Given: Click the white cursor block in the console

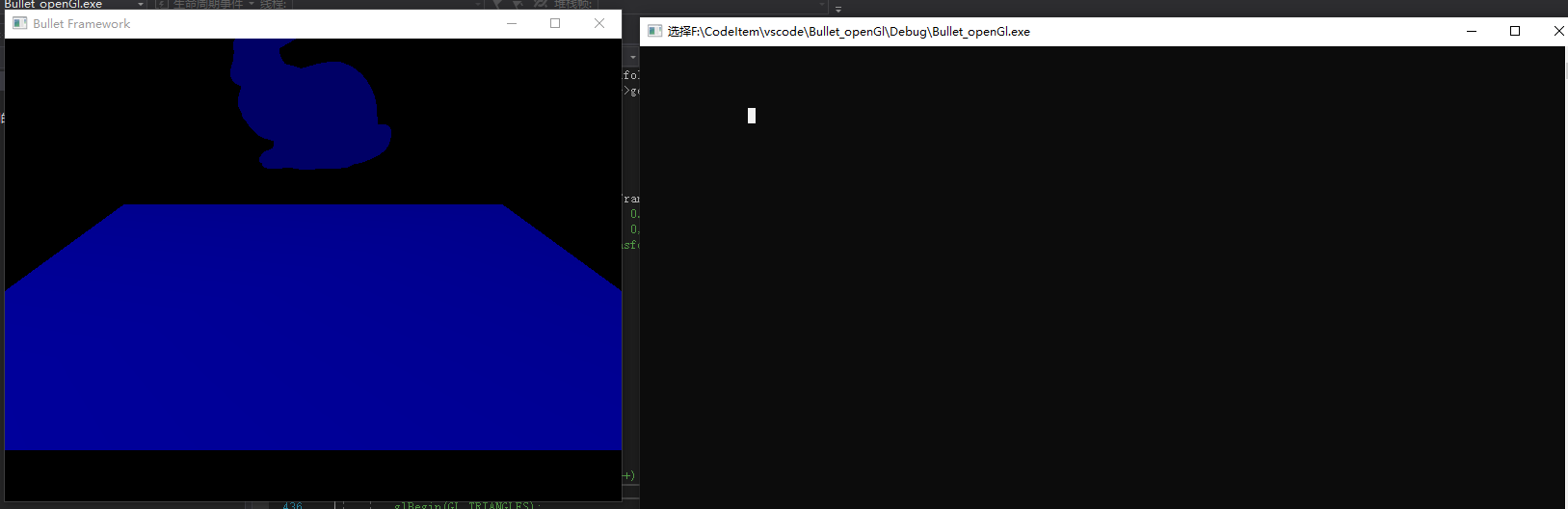Looking at the screenshot, I should [752, 116].
